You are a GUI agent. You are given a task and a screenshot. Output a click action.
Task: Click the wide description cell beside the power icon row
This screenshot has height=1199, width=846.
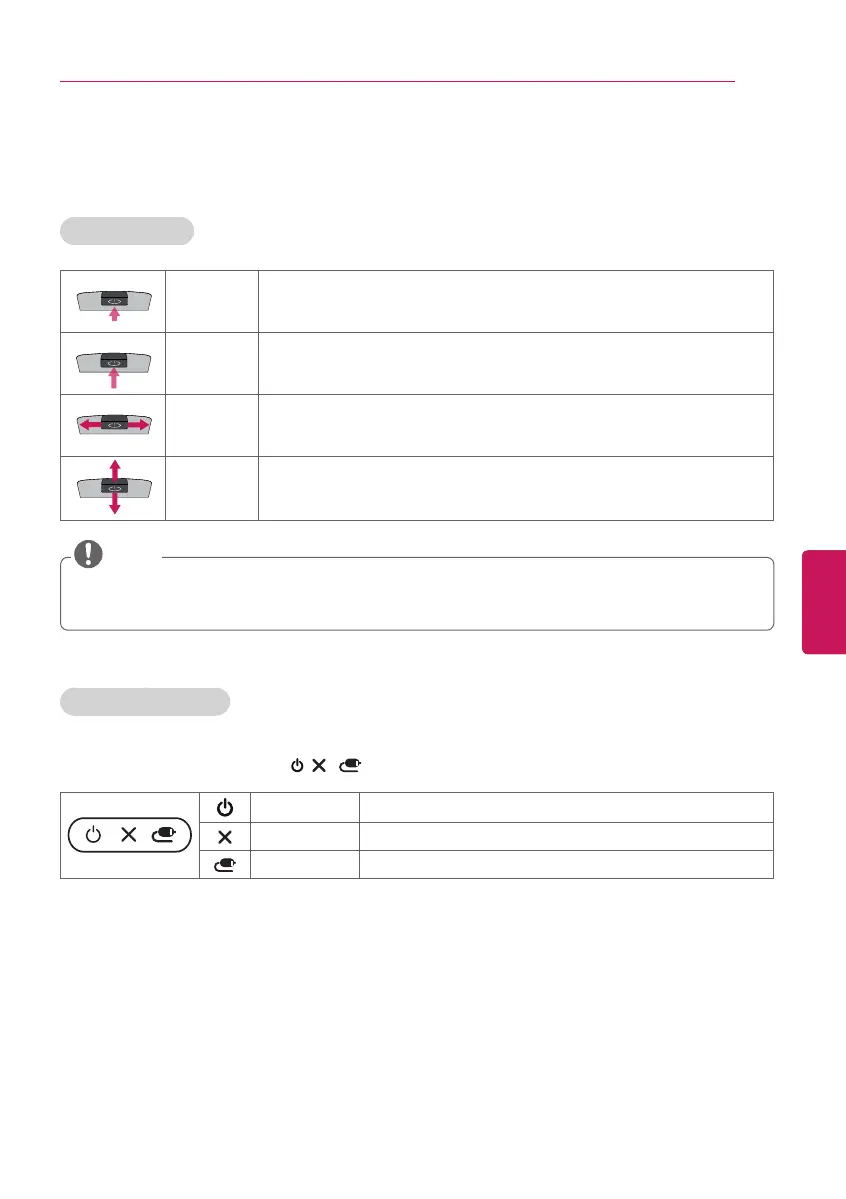click(x=566, y=807)
